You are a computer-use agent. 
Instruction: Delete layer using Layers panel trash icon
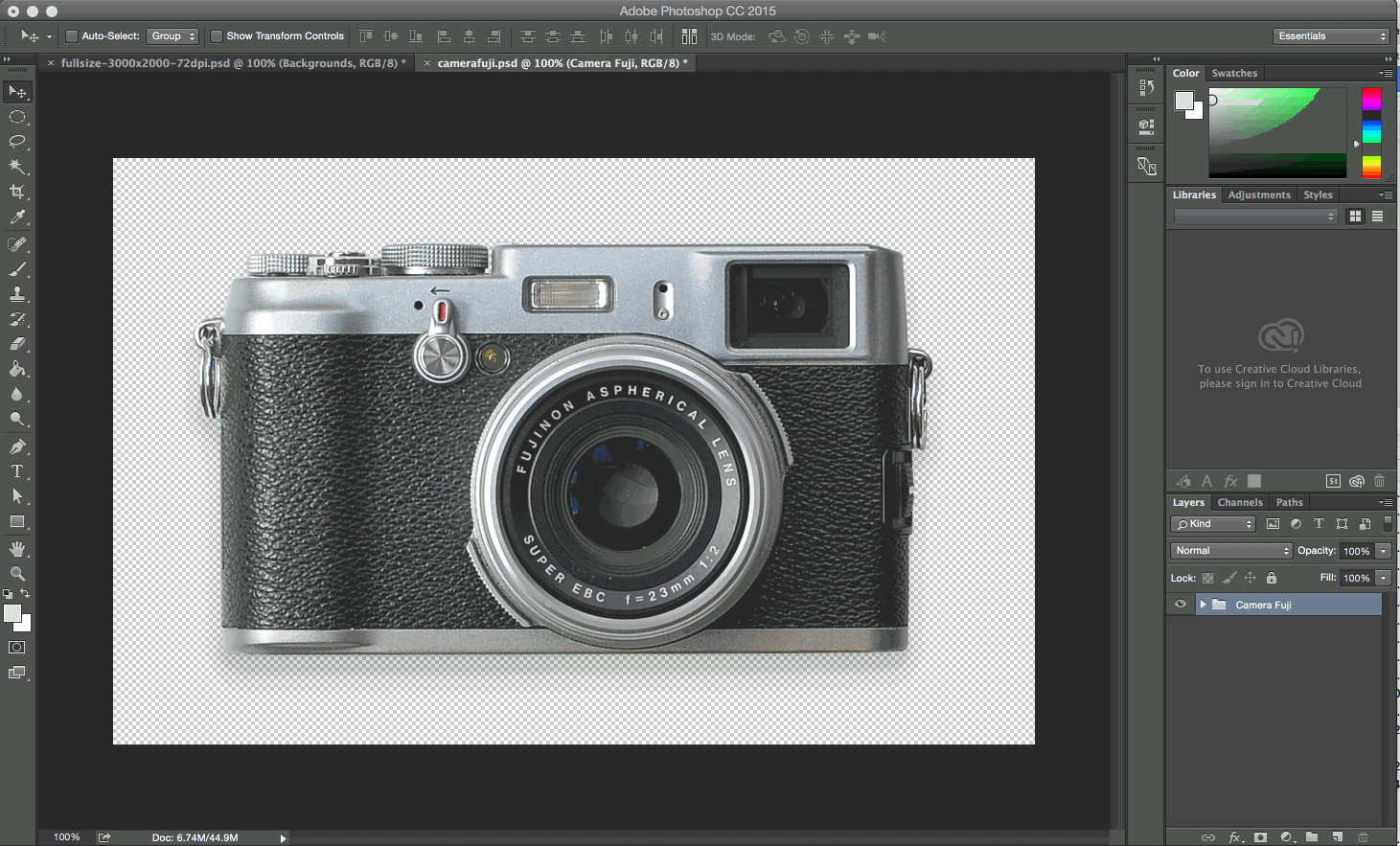pos(1364,837)
